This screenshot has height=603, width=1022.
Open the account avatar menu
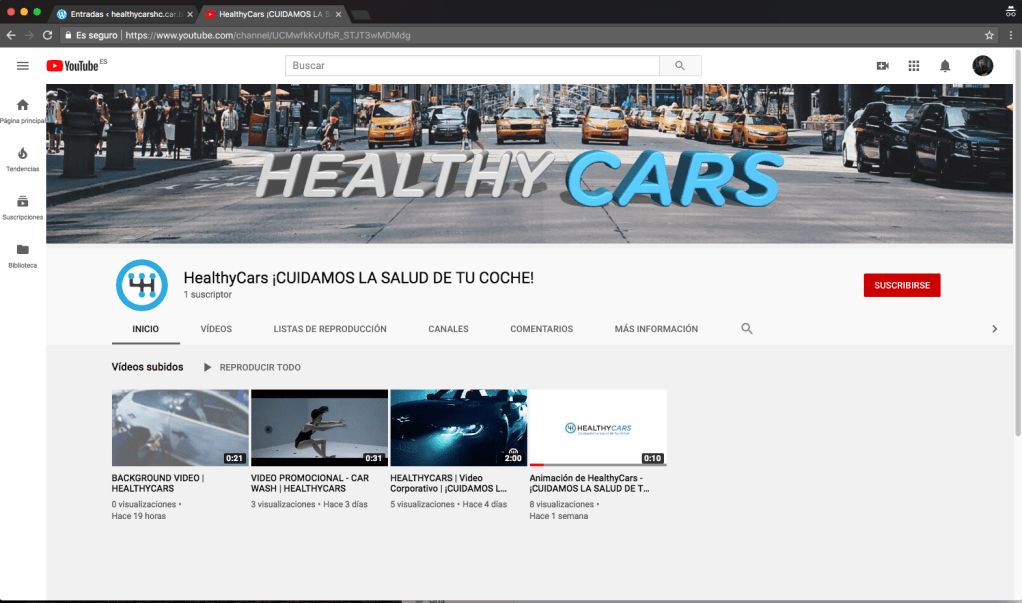(x=982, y=66)
